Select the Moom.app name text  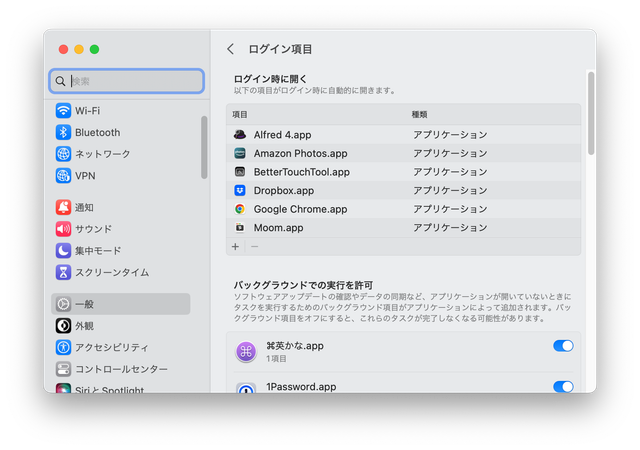278,227
